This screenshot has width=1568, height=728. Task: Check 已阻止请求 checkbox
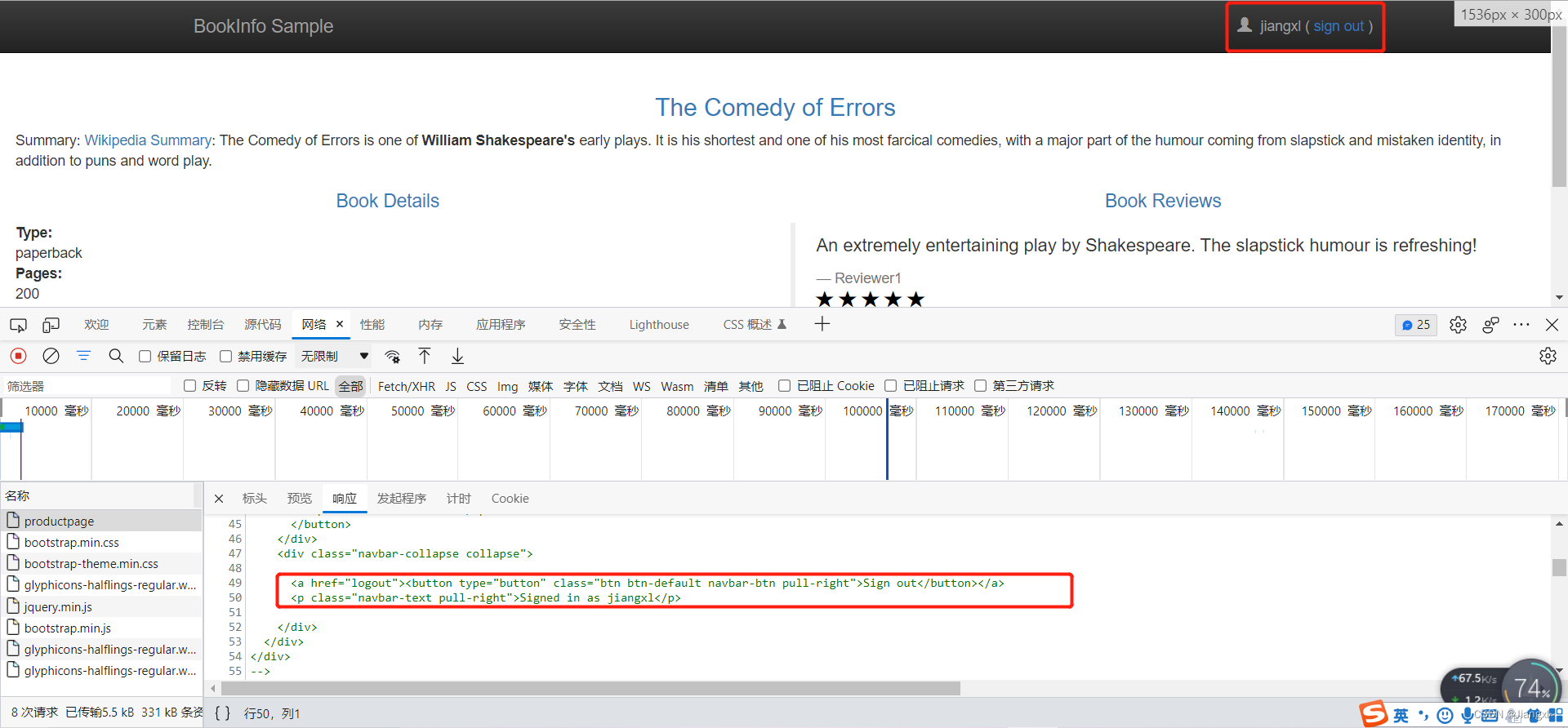click(890, 386)
